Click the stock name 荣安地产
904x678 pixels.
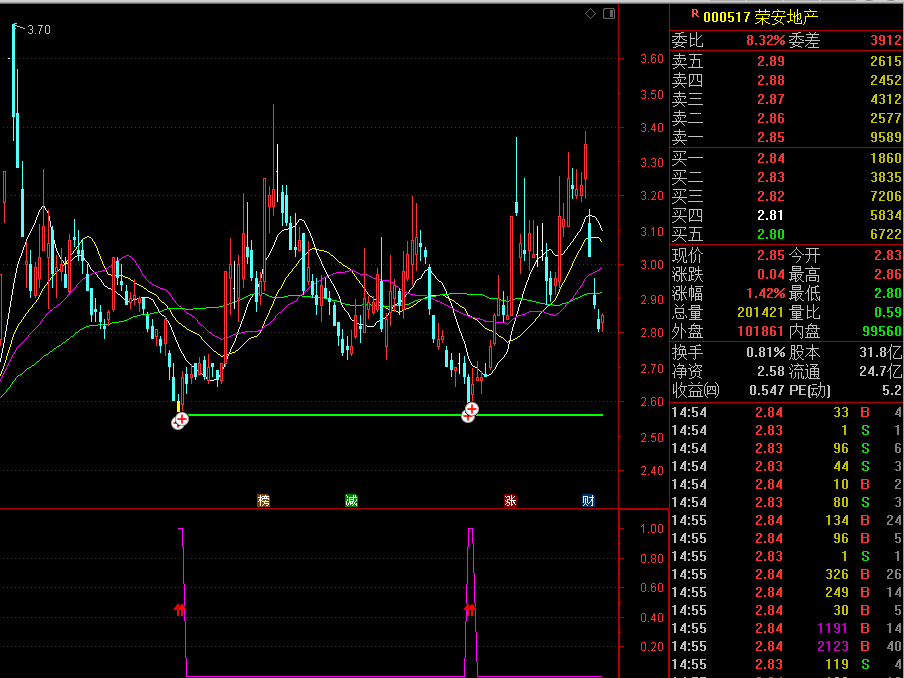click(x=786, y=17)
